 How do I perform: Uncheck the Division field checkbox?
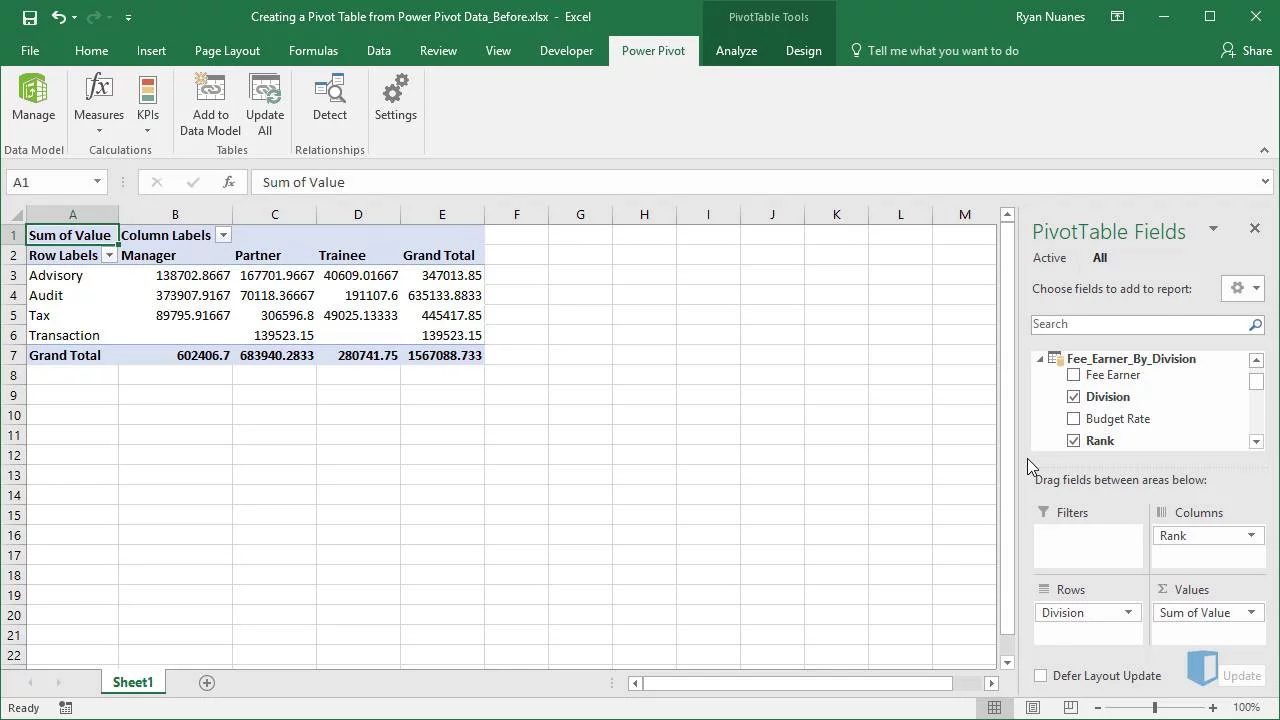1074,397
